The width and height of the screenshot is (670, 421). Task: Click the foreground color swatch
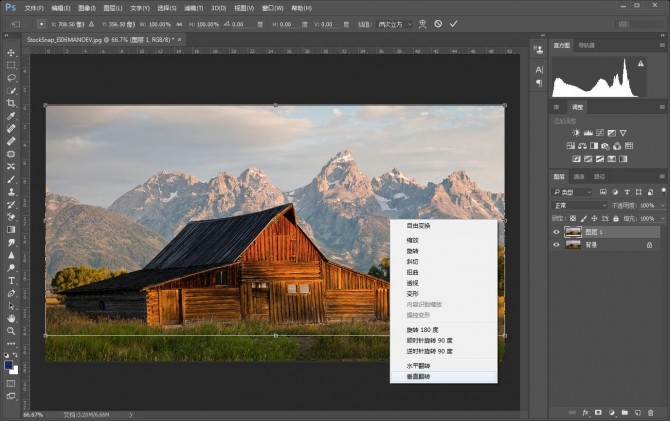click(8, 365)
